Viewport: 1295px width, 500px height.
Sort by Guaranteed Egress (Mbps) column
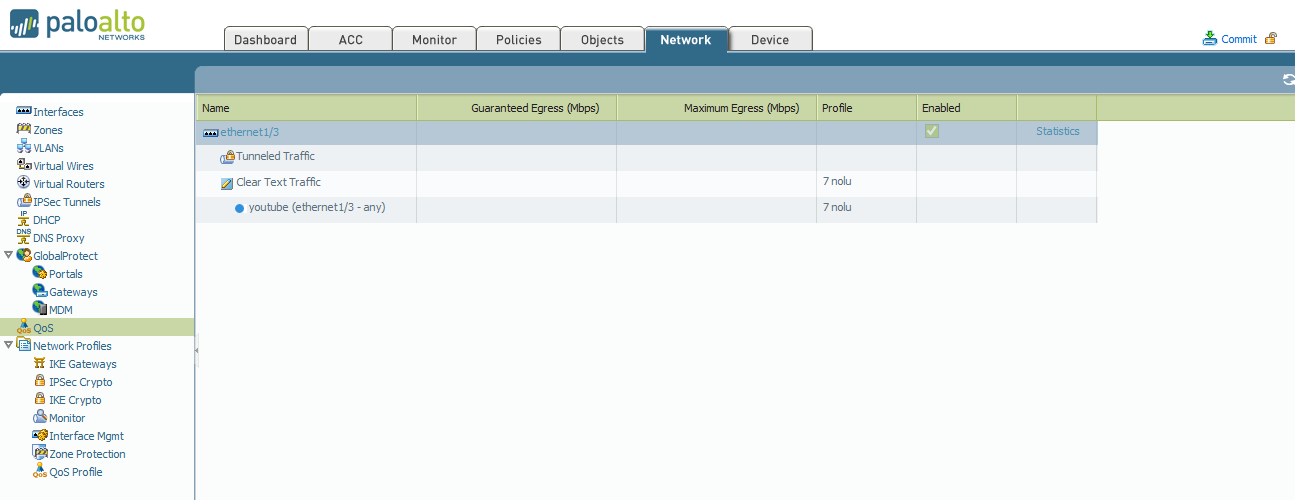[x=517, y=107]
